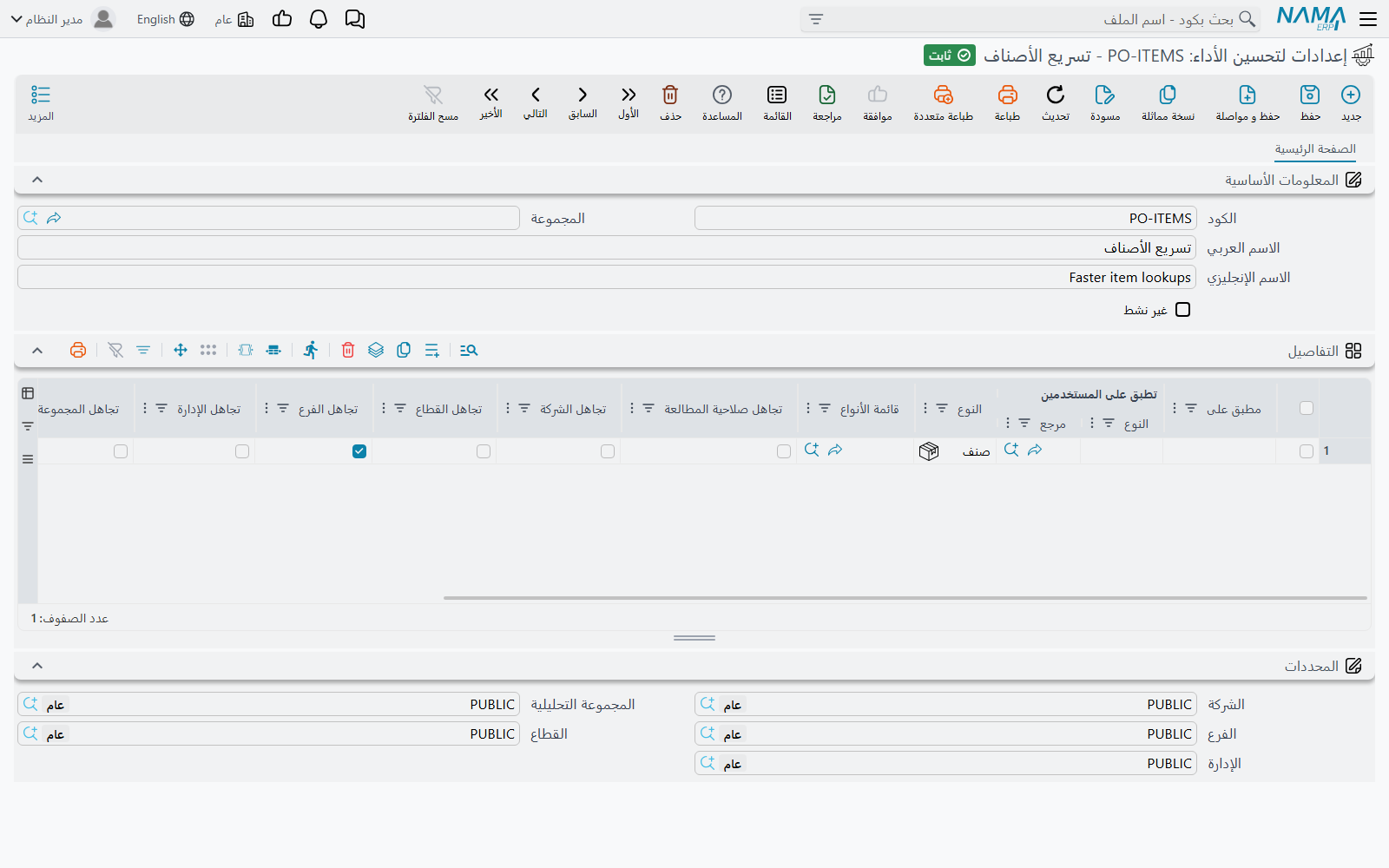Open the More (المزيد) menu
This screenshot has height=868, width=1389.
[41, 102]
